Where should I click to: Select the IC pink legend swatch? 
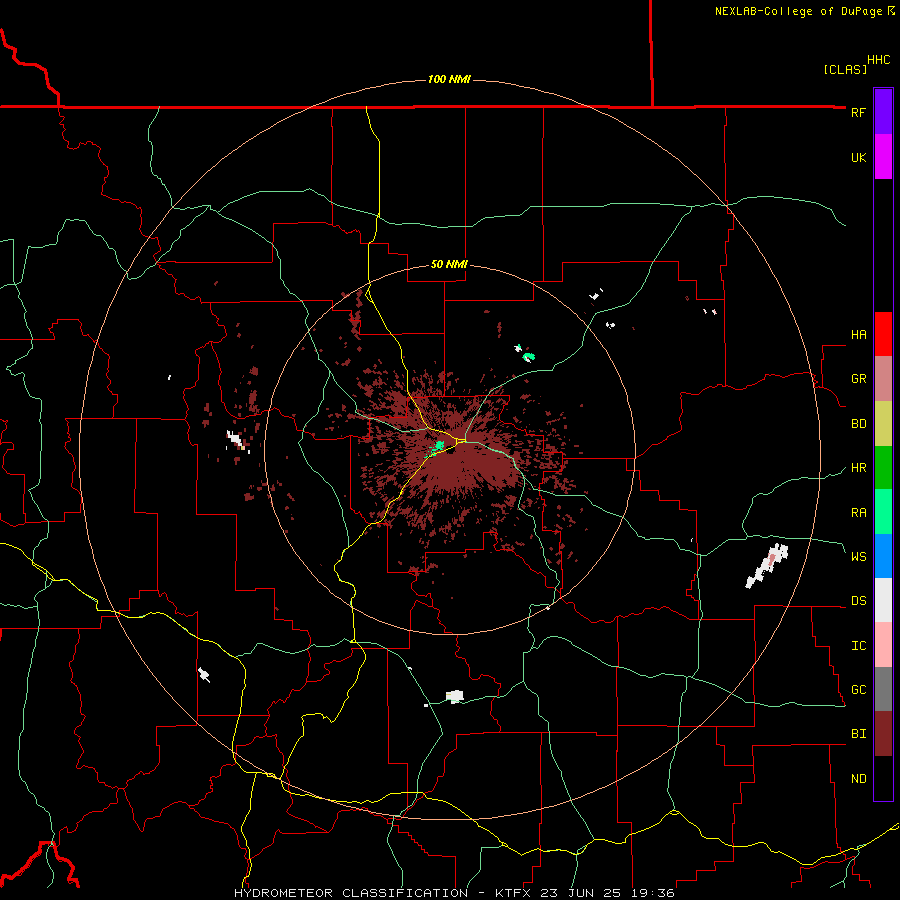[883, 645]
